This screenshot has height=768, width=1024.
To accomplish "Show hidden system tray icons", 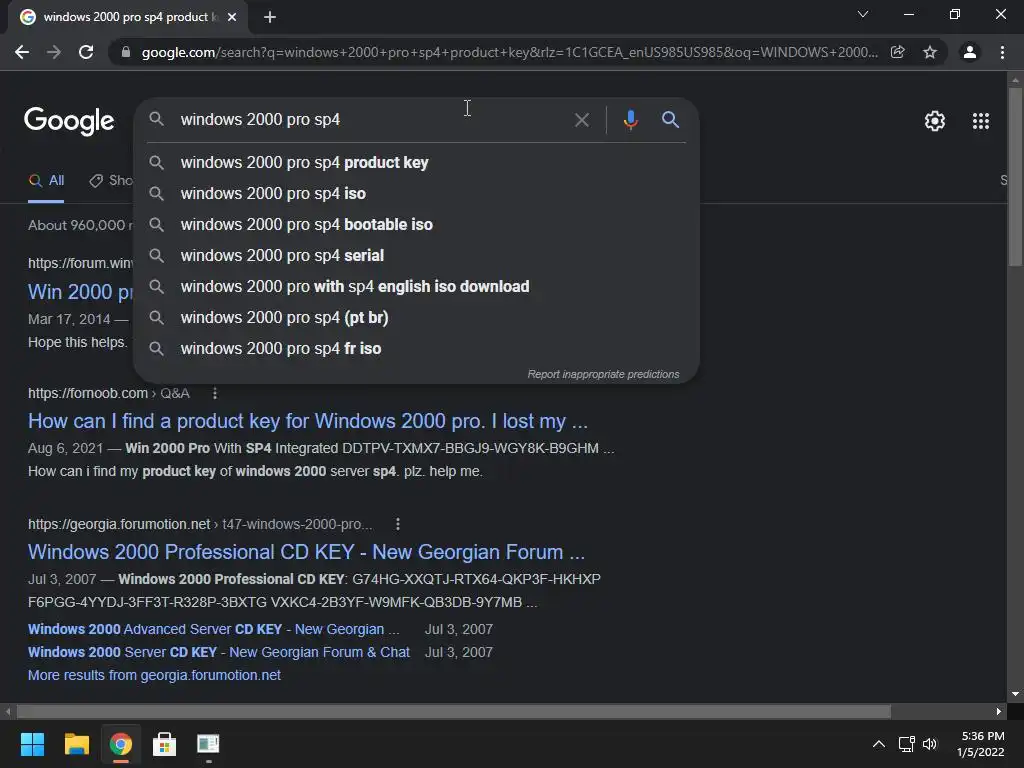I will (879, 744).
